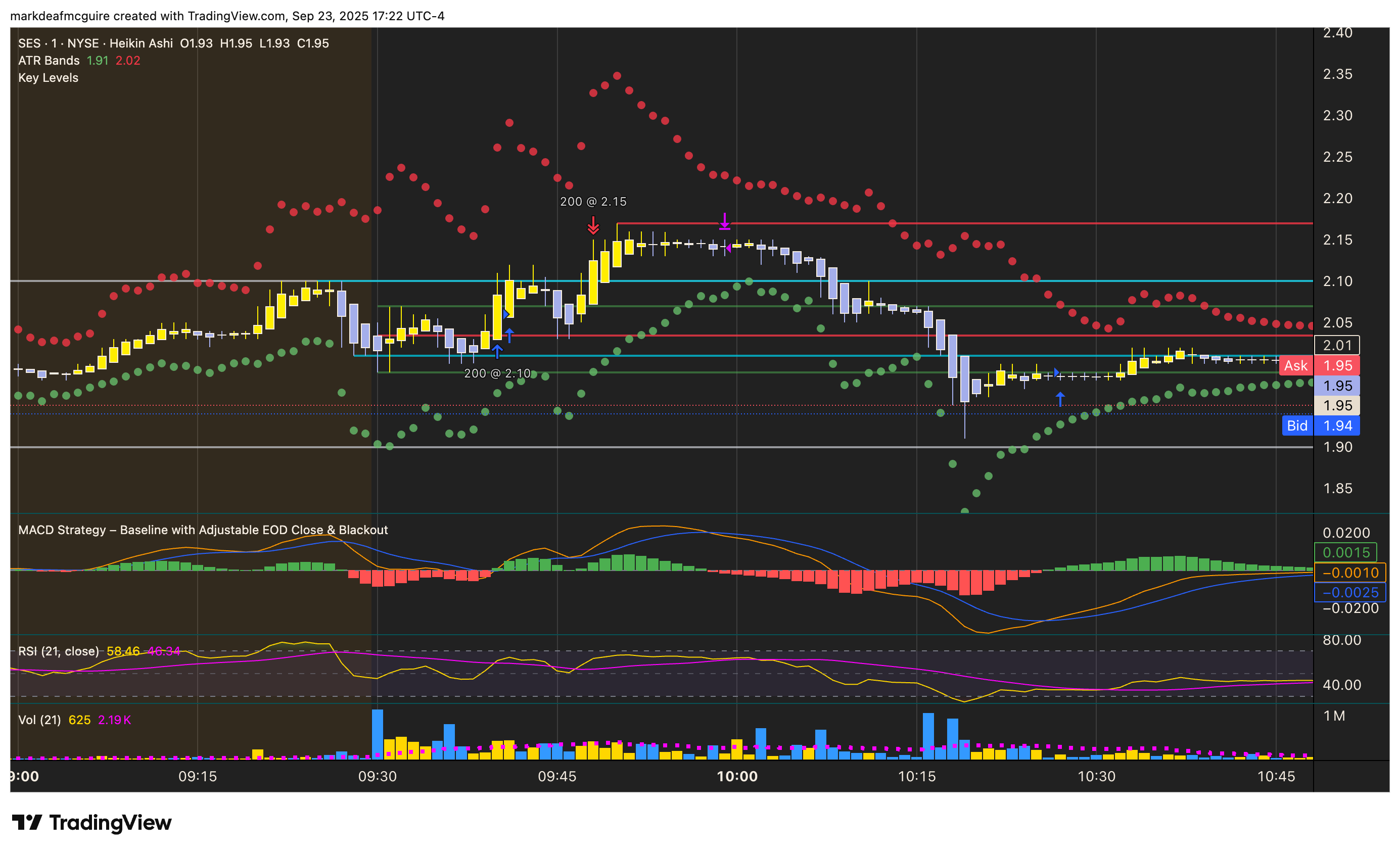Click the TradingView logo at bottom left

point(91,822)
